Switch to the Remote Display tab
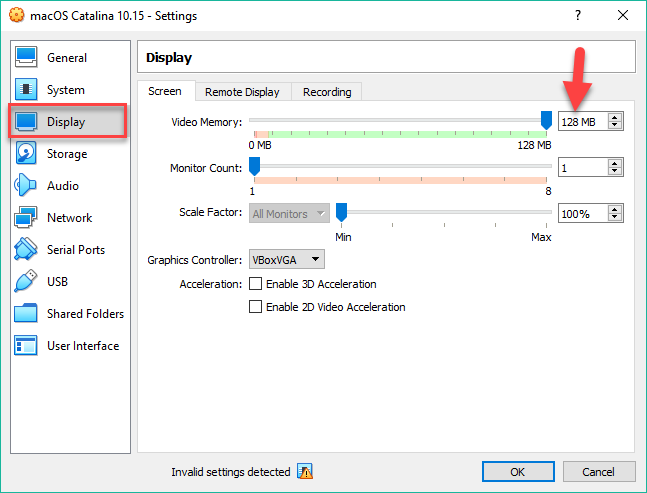This screenshot has height=493, width=647. (x=242, y=92)
